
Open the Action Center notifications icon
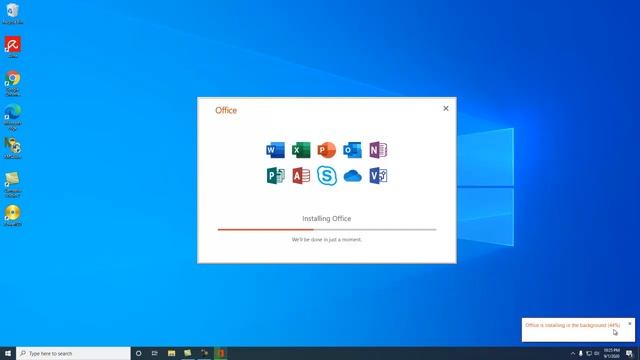[x=629, y=353]
